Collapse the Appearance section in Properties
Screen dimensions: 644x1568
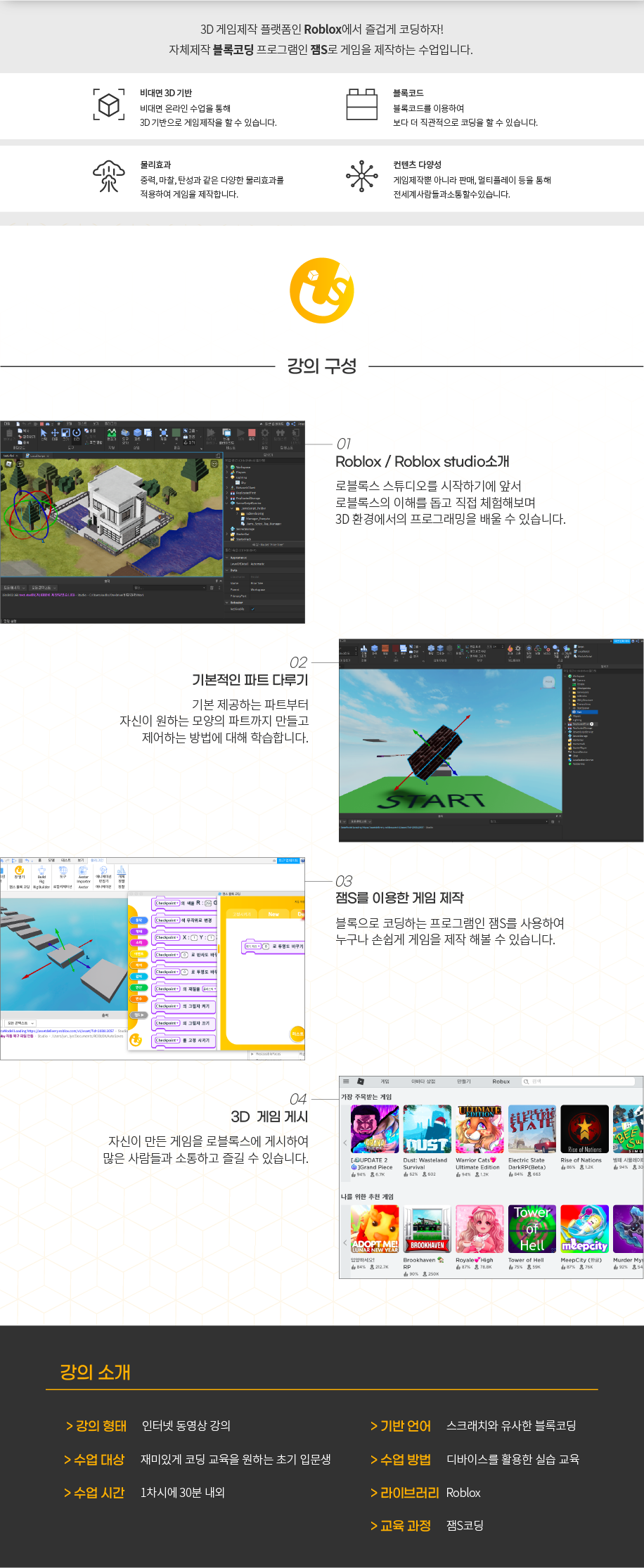pyautogui.click(x=226, y=558)
